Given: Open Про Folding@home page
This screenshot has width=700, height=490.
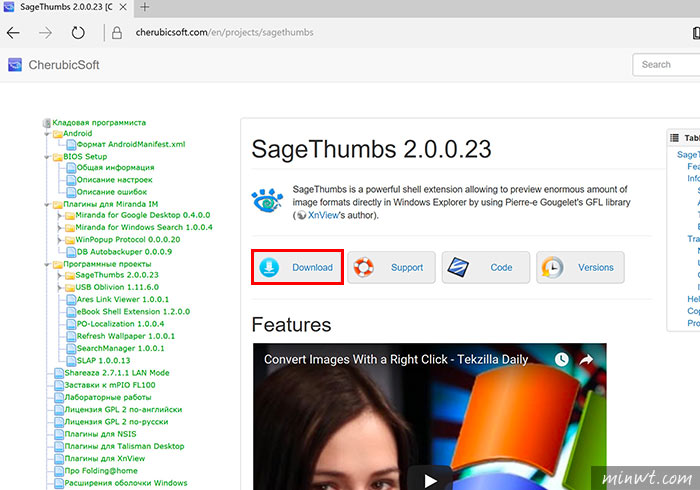Looking at the screenshot, I should pos(101,470).
